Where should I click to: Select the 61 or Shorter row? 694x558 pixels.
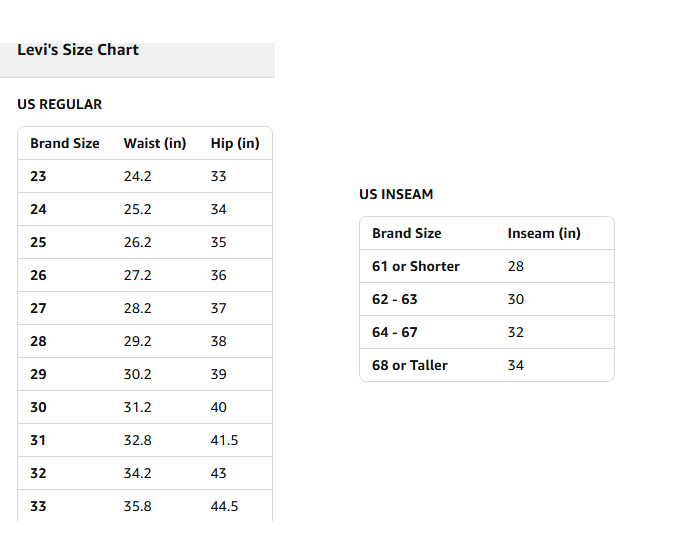[416, 266]
